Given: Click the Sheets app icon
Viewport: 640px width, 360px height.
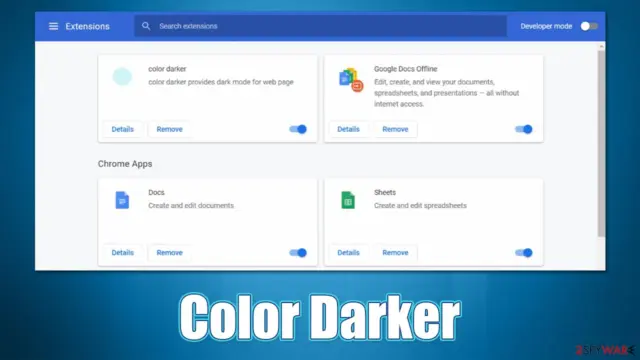Looking at the screenshot, I should tap(348, 200).
